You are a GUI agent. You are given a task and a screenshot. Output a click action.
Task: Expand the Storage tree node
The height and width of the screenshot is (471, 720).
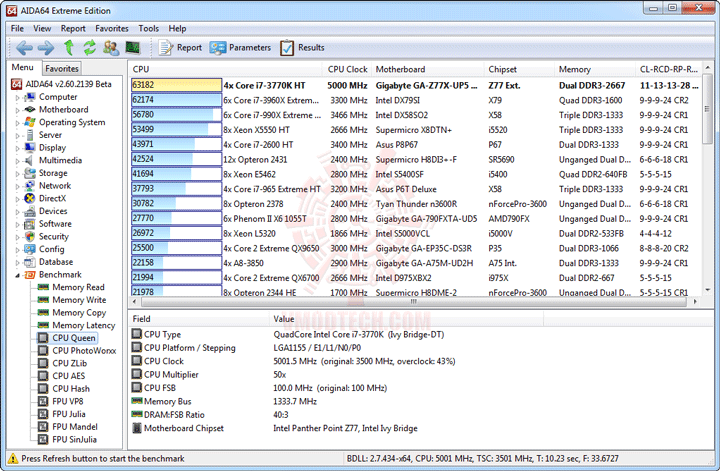click(17, 174)
